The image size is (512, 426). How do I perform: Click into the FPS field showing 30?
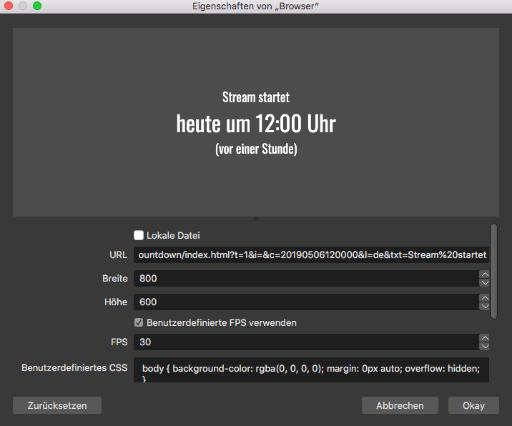pyautogui.click(x=307, y=342)
